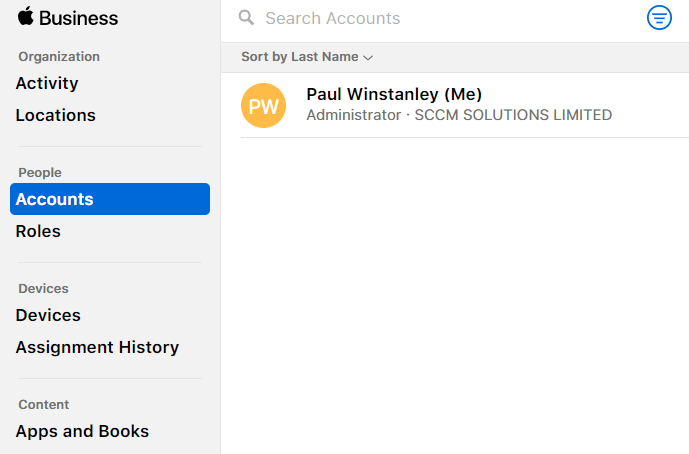This screenshot has width=689, height=454.
Task: Open the Devices sidebar item
Action: pos(48,315)
